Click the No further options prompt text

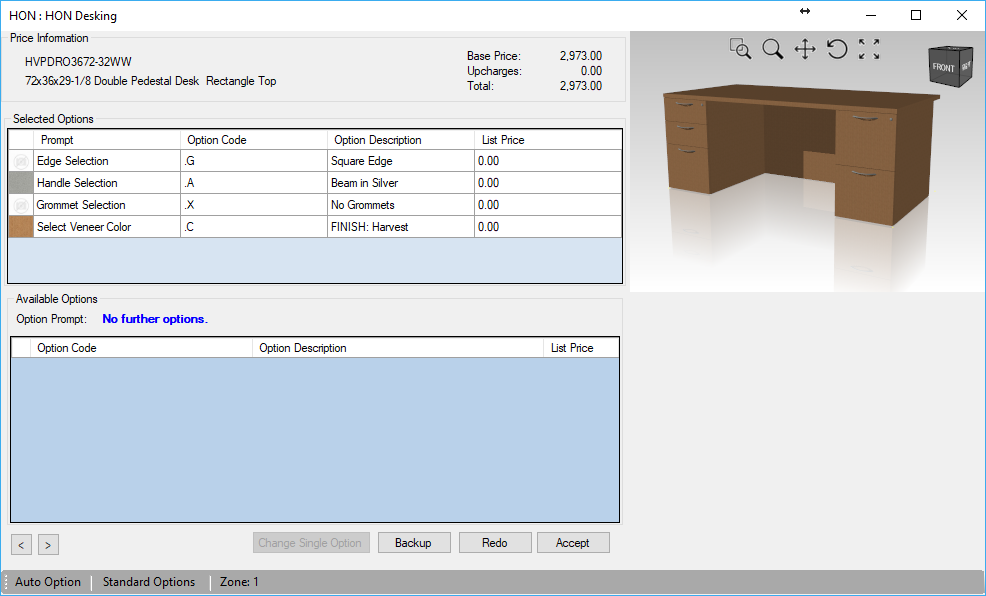[155, 319]
